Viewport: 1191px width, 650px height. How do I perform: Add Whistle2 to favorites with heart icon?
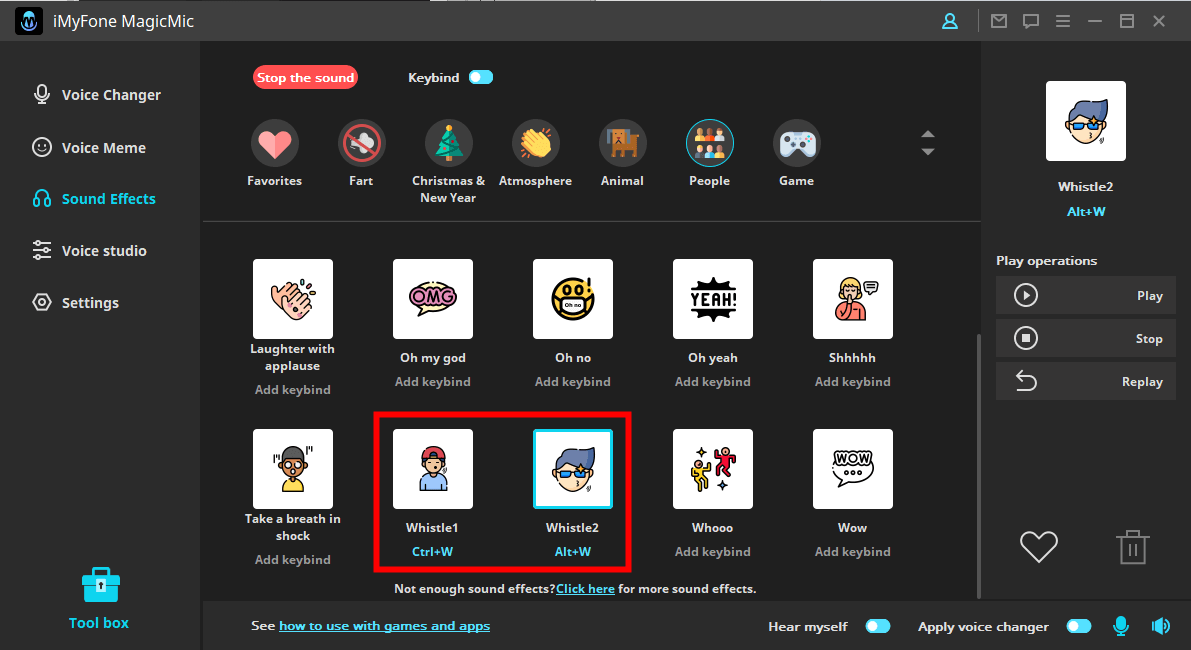[x=1038, y=547]
